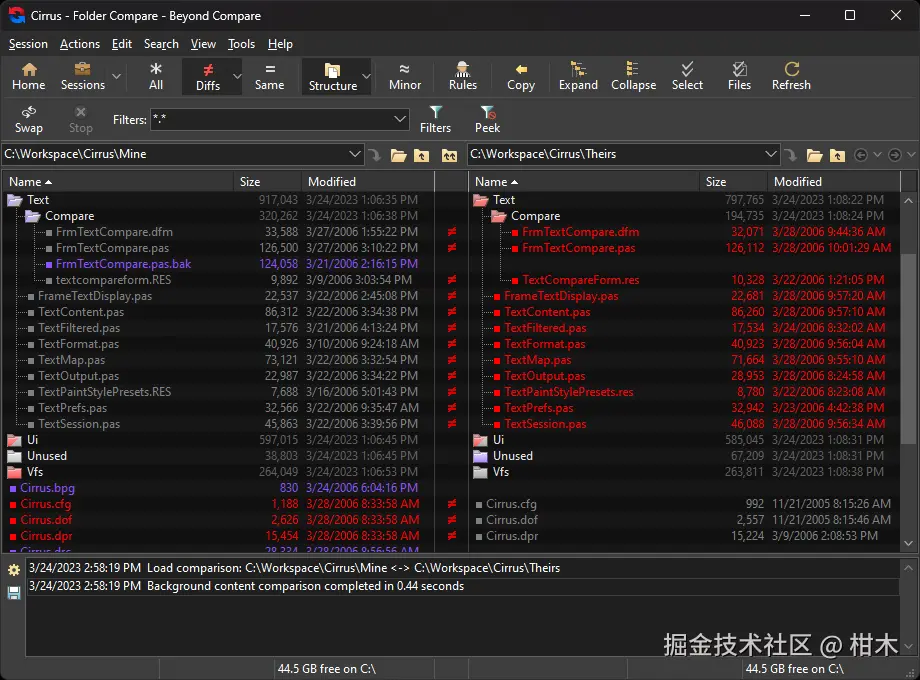920x680 pixels.
Task: Click the right pane scroll down arrow
Action: 908,543
